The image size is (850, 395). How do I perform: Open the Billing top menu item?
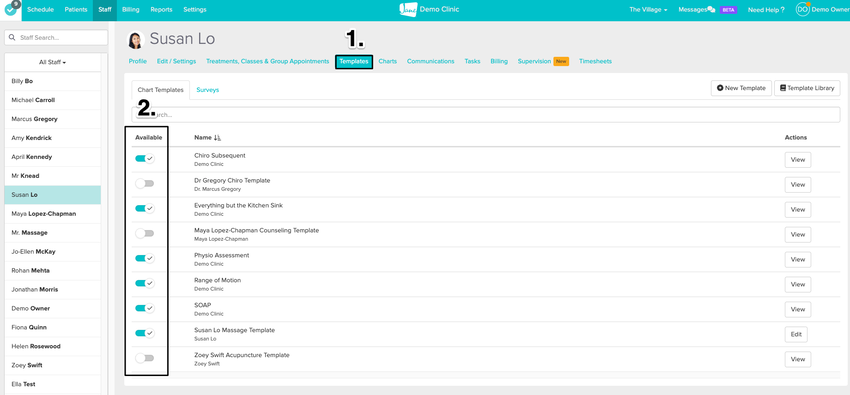(131, 10)
